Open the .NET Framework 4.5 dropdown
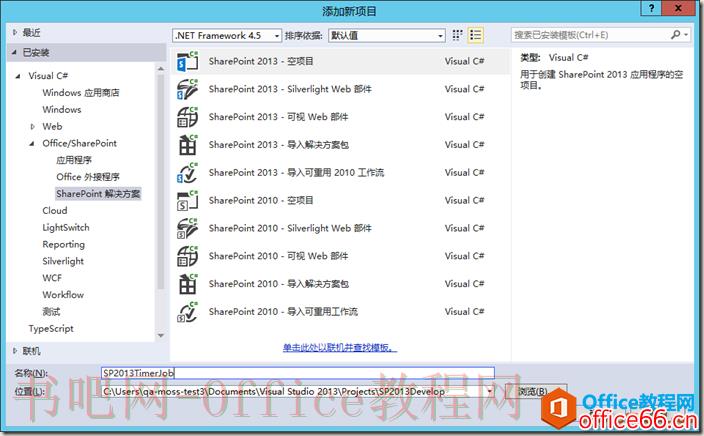The height and width of the screenshot is (436, 704). 227,35
